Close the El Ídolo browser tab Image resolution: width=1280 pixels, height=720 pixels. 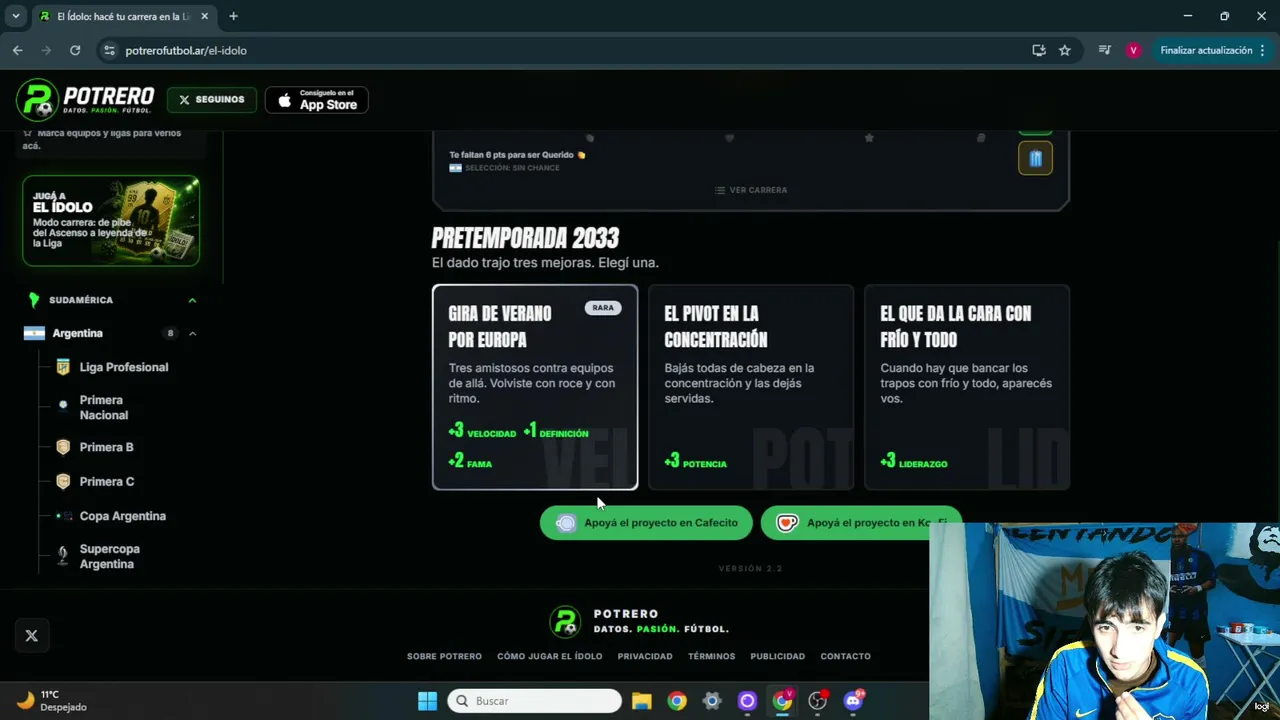click(204, 16)
